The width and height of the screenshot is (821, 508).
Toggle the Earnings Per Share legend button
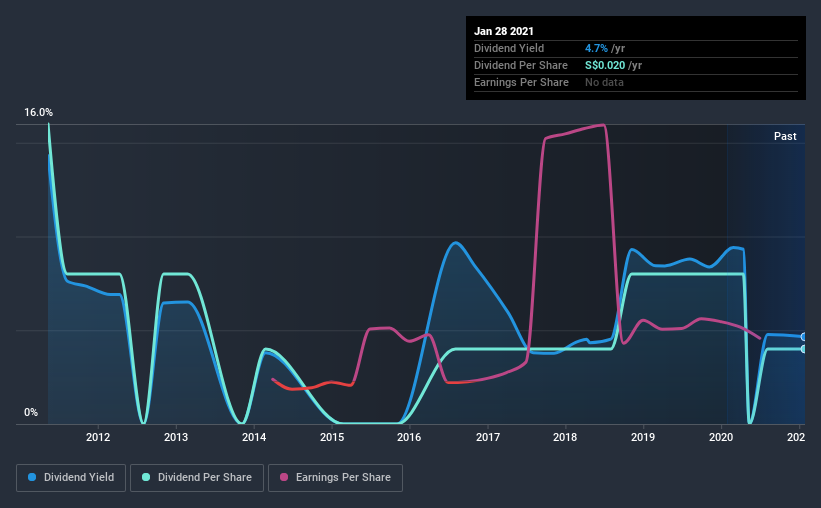335,478
